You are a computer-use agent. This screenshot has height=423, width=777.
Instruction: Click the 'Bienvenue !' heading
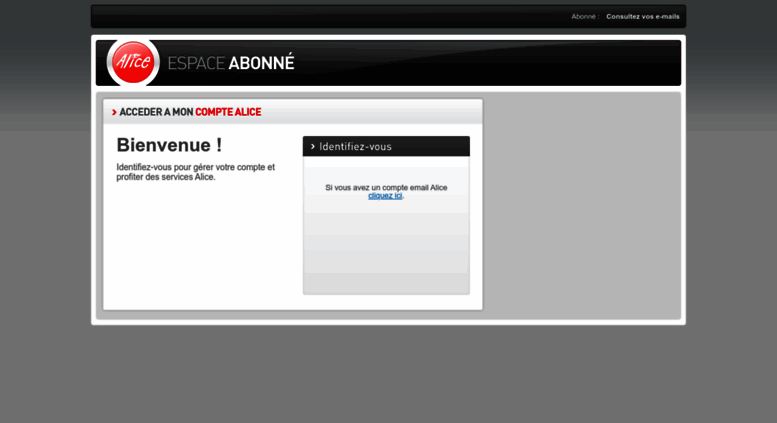click(x=169, y=145)
